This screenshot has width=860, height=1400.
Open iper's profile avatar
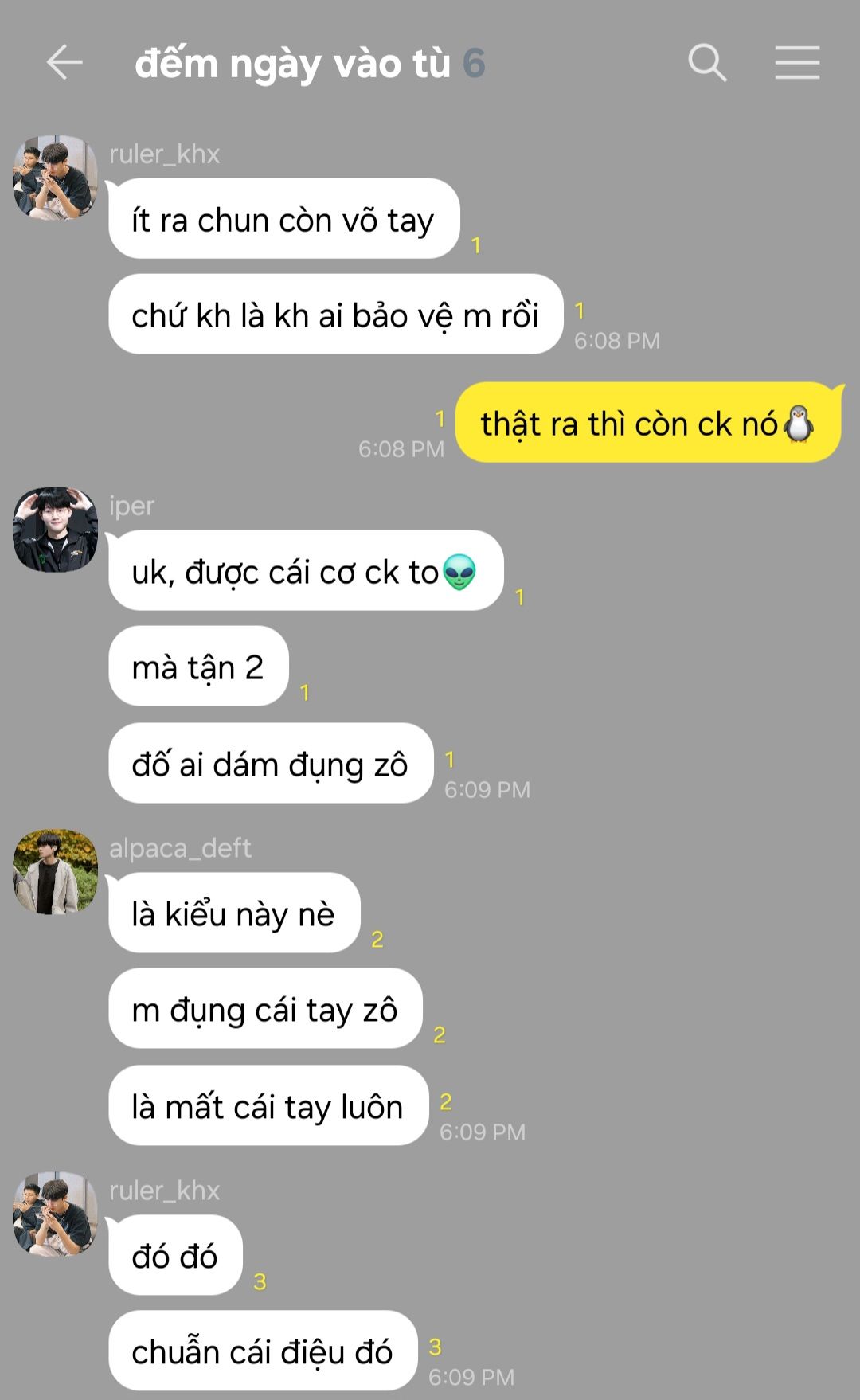pyautogui.click(x=55, y=530)
